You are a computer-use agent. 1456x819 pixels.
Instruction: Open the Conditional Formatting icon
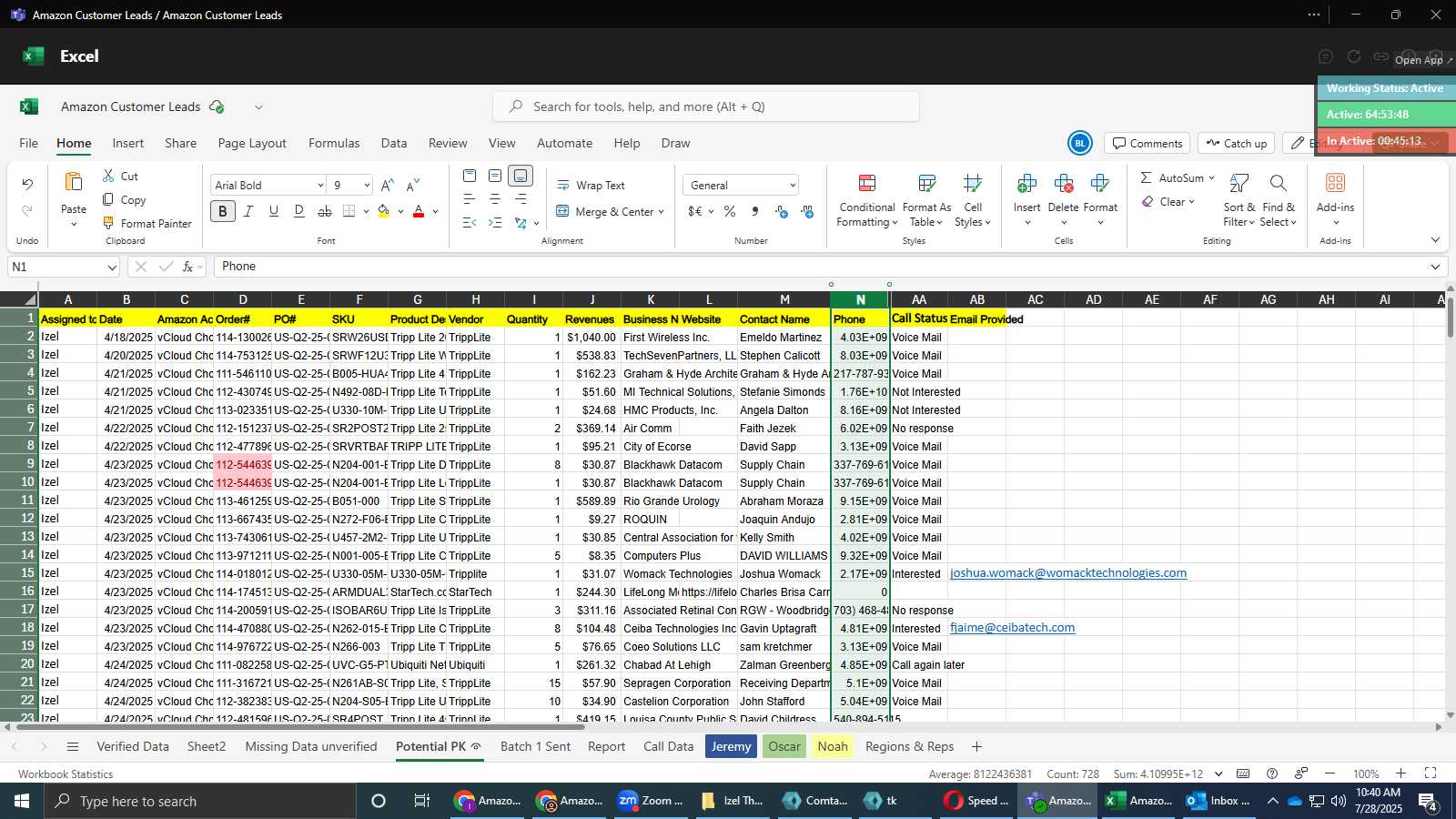click(867, 183)
